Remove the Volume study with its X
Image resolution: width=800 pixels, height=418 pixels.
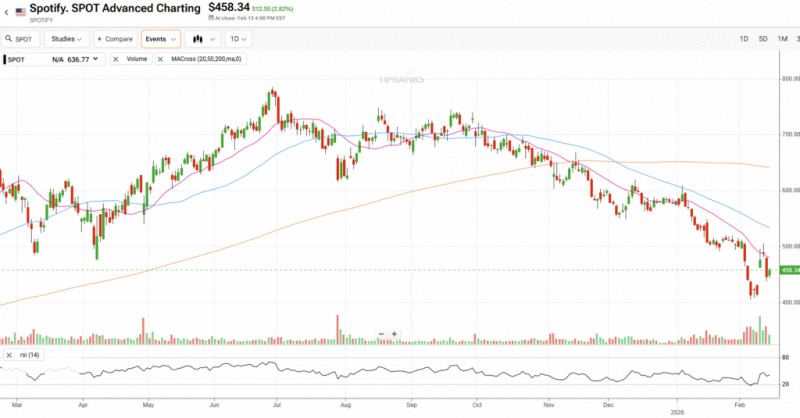117,60
